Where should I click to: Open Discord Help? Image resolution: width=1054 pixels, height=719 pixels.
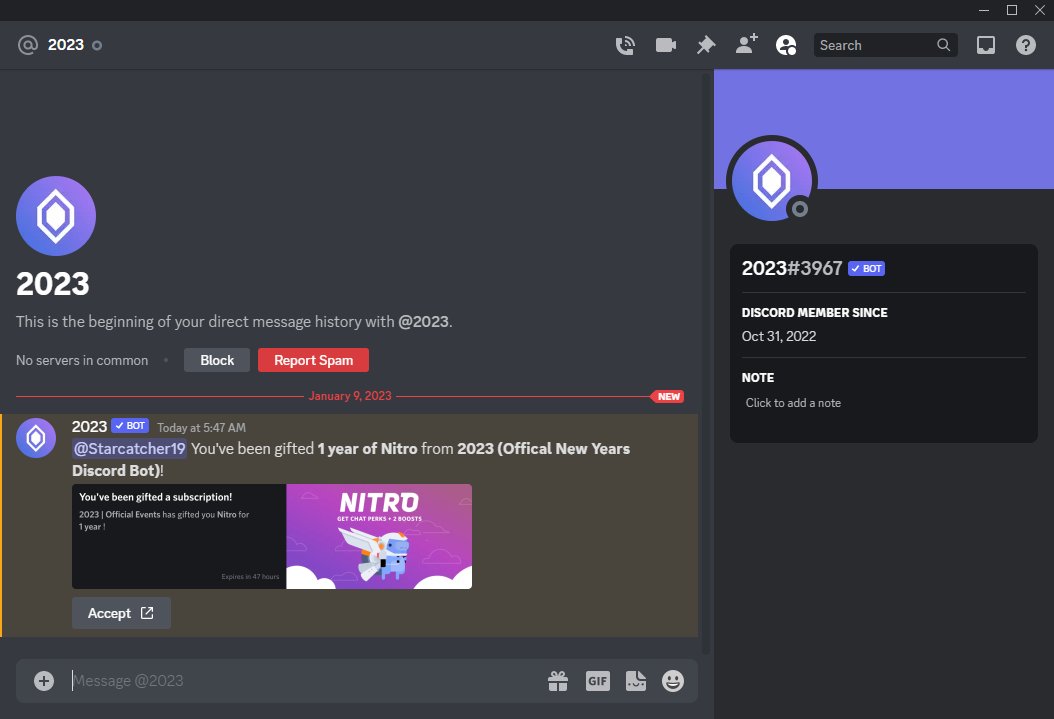[x=1026, y=45]
